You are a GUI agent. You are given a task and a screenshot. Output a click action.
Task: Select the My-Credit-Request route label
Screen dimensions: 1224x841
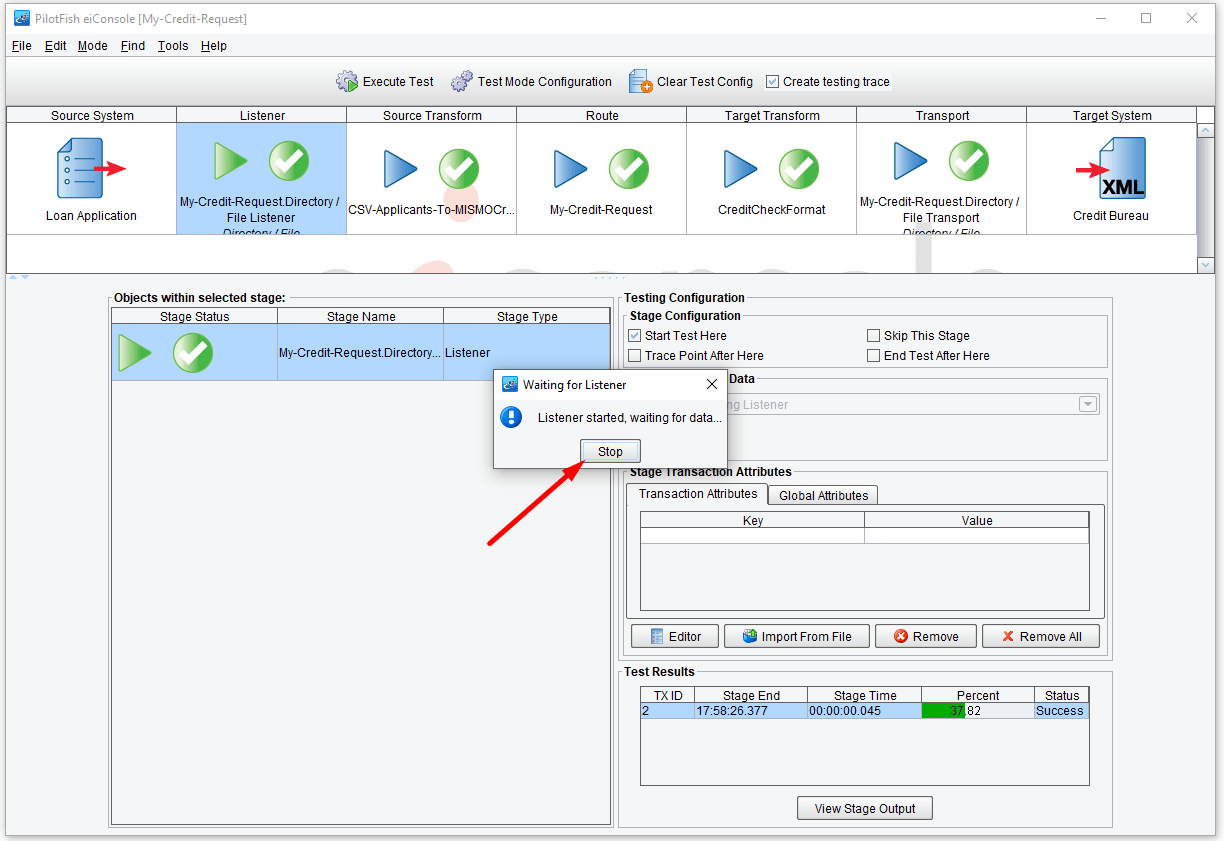[601, 210]
